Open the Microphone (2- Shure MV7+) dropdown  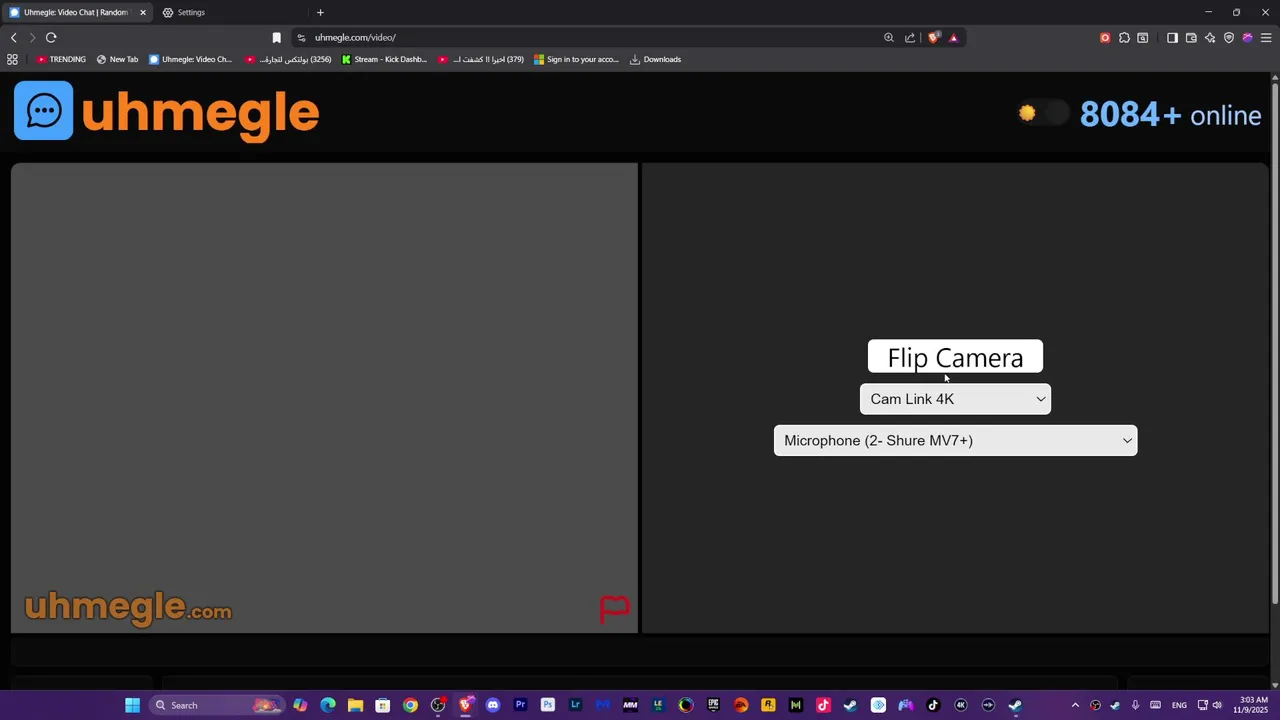pos(955,441)
